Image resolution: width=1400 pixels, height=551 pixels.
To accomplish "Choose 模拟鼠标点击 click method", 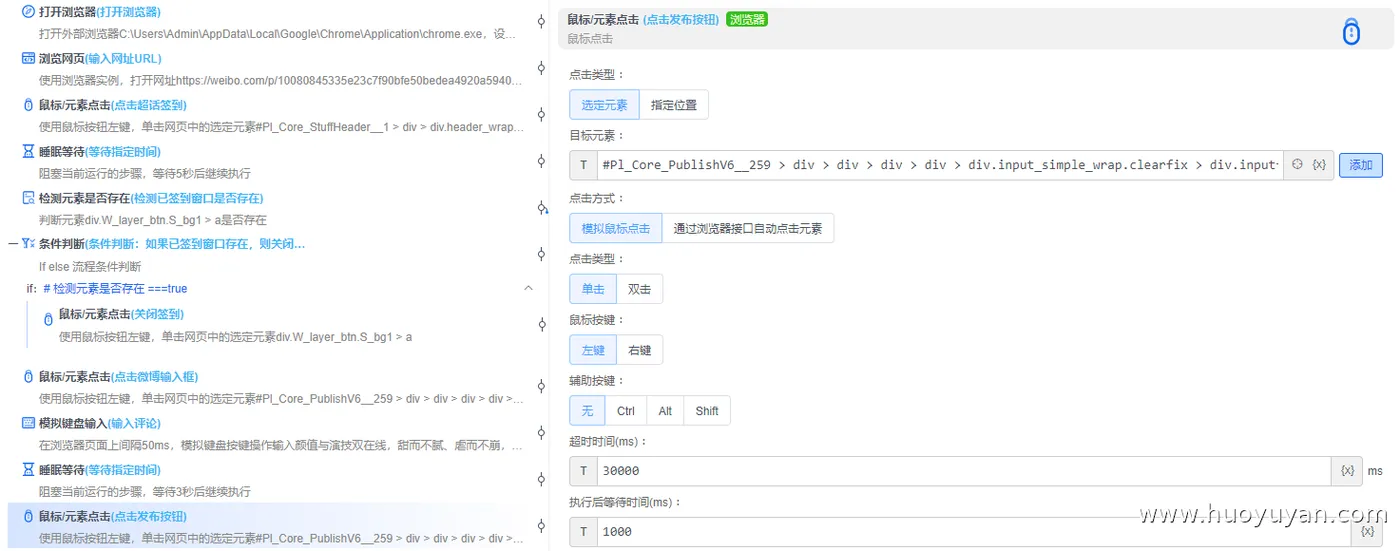I will coord(616,228).
